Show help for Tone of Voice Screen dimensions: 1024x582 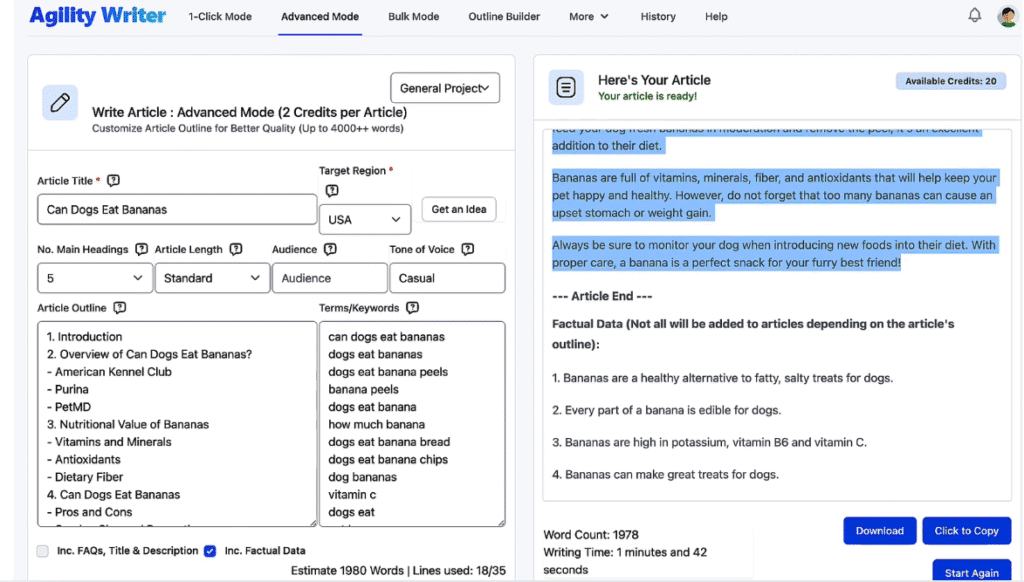(468, 250)
